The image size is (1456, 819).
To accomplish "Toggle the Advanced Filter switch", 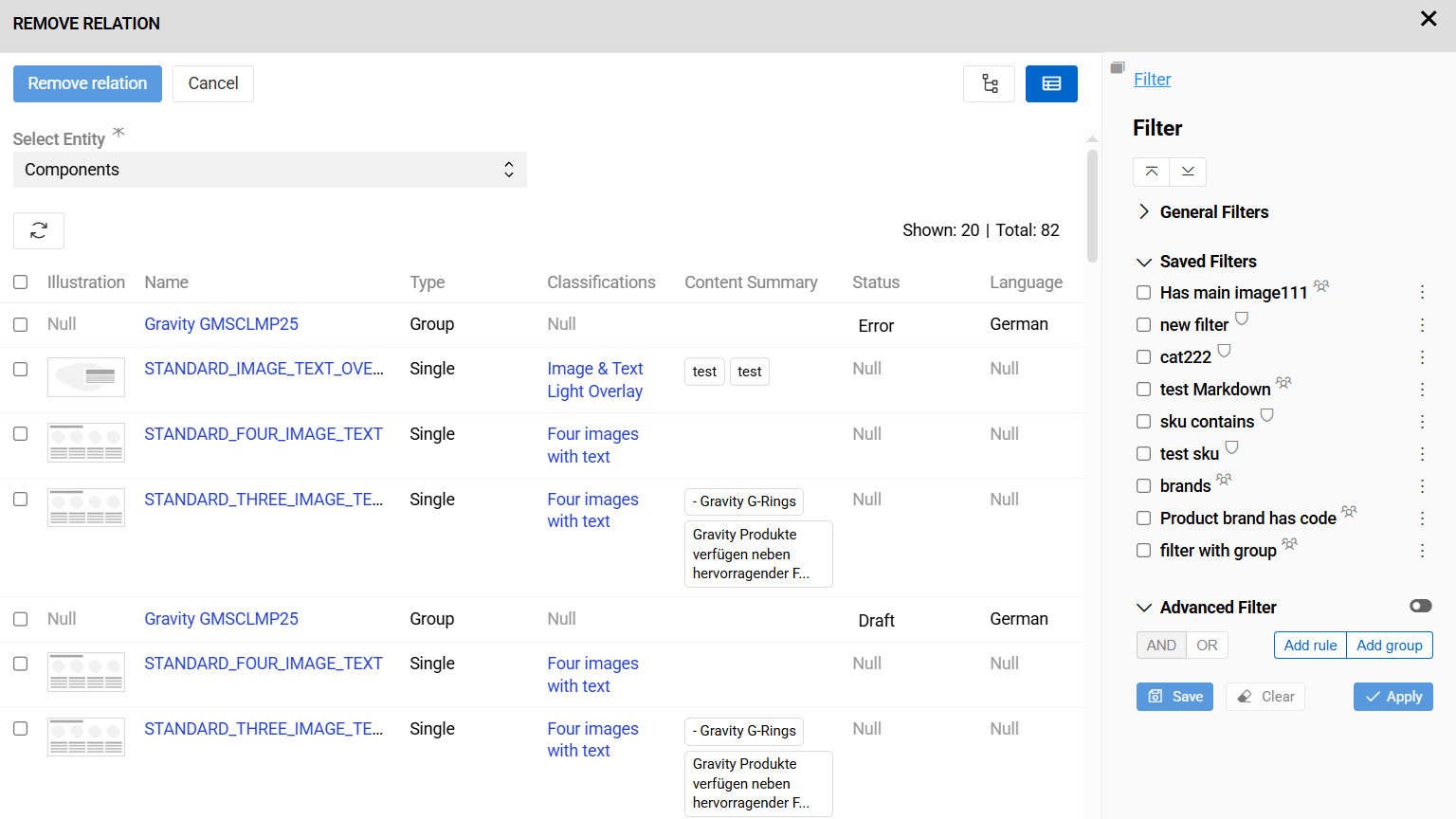I will pos(1420,607).
